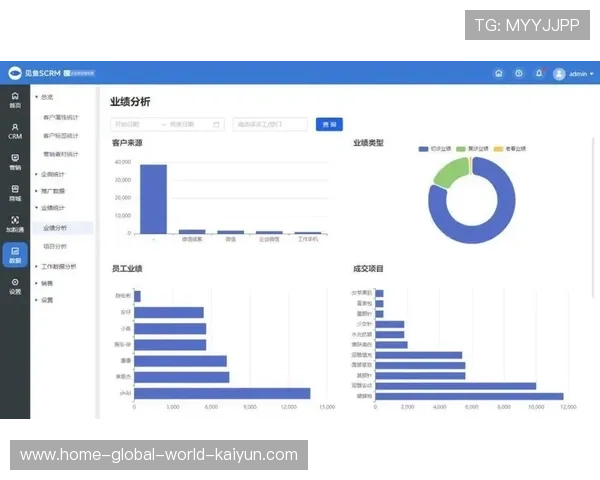
Task: Open the 设置 settings sidebar icon
Action: pos(14,286)
